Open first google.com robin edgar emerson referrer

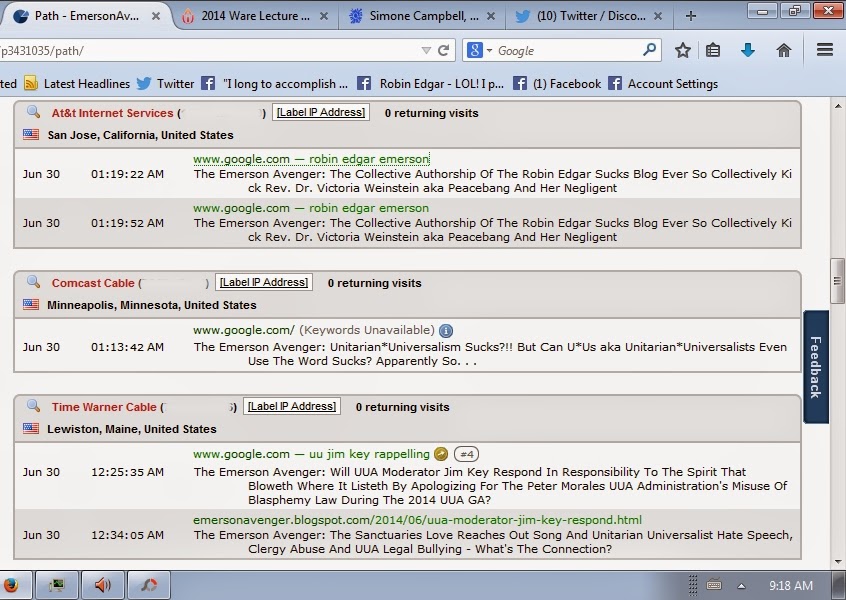311,159
